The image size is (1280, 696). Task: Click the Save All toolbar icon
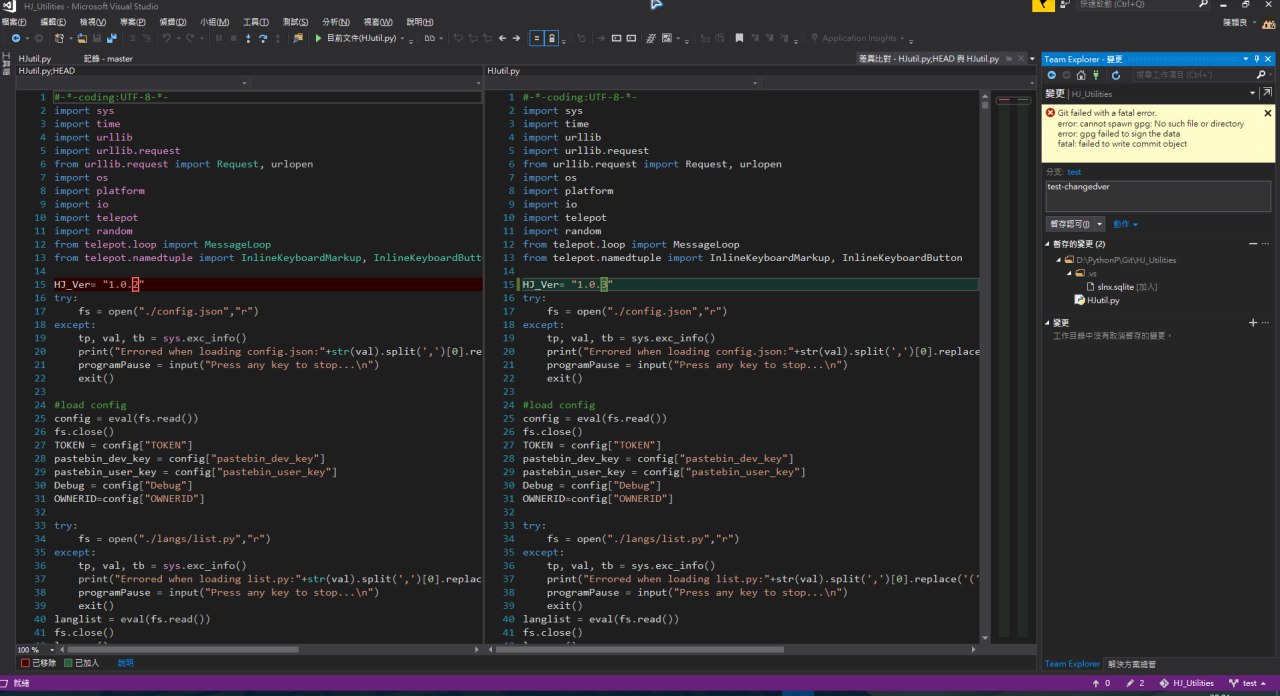point(111,38)
